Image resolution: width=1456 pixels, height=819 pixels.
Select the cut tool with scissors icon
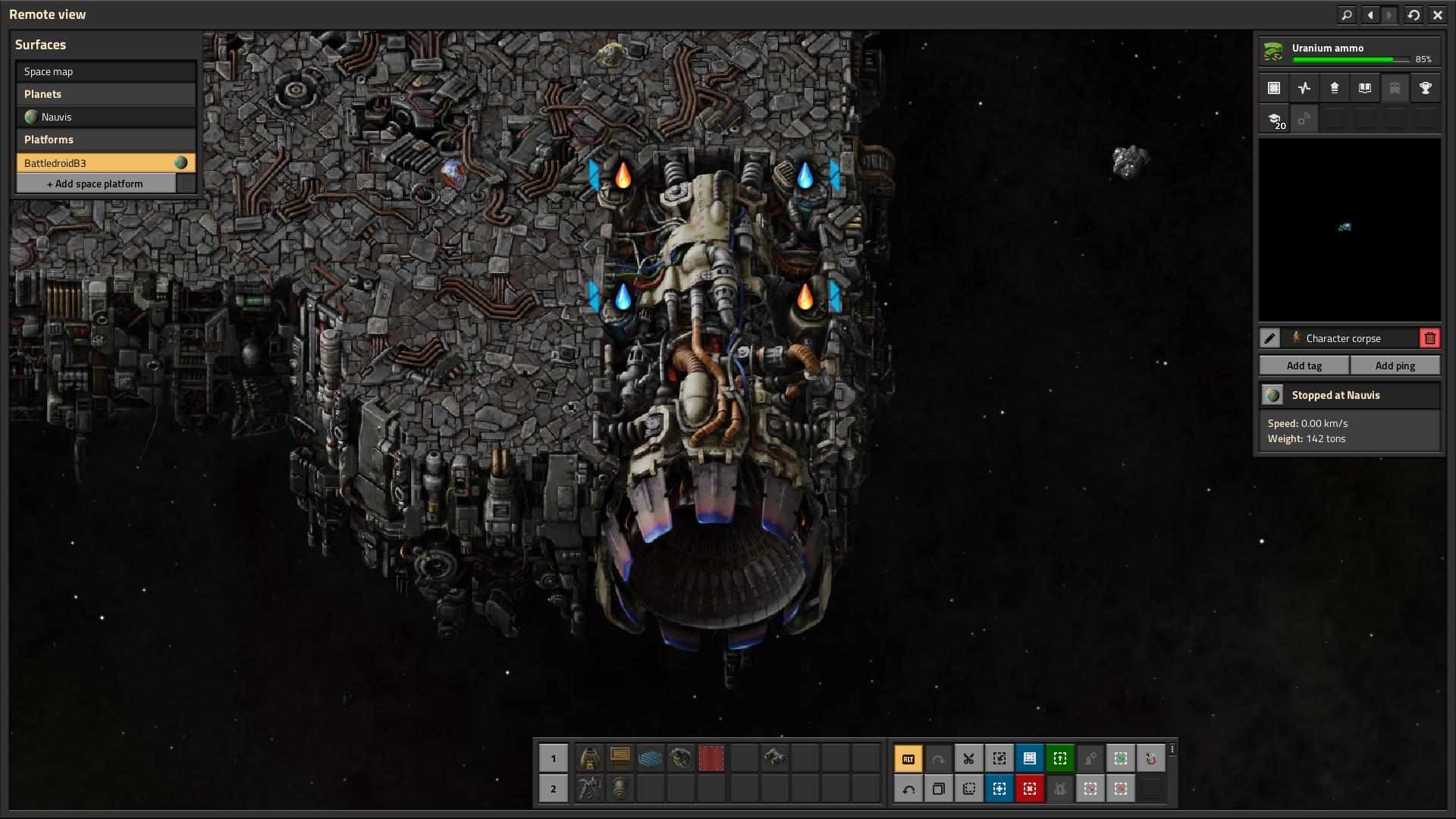(x=968, y=758)
